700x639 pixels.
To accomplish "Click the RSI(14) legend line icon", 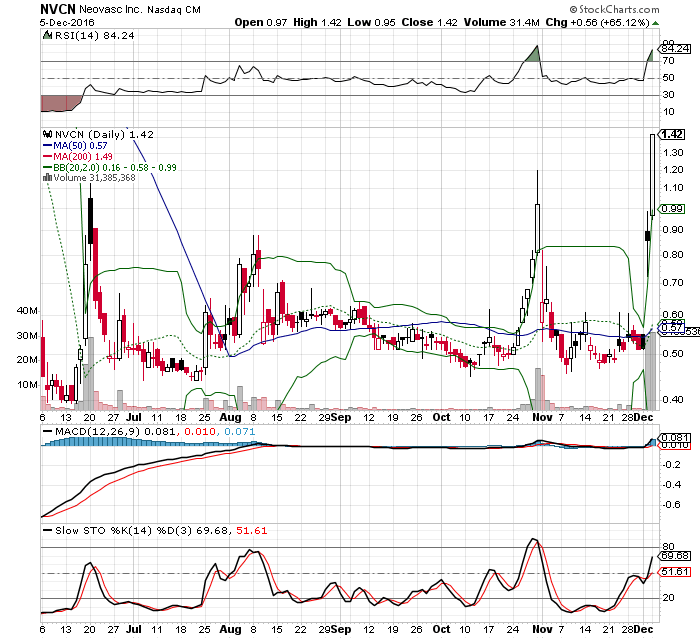I will tap(47, 37).
